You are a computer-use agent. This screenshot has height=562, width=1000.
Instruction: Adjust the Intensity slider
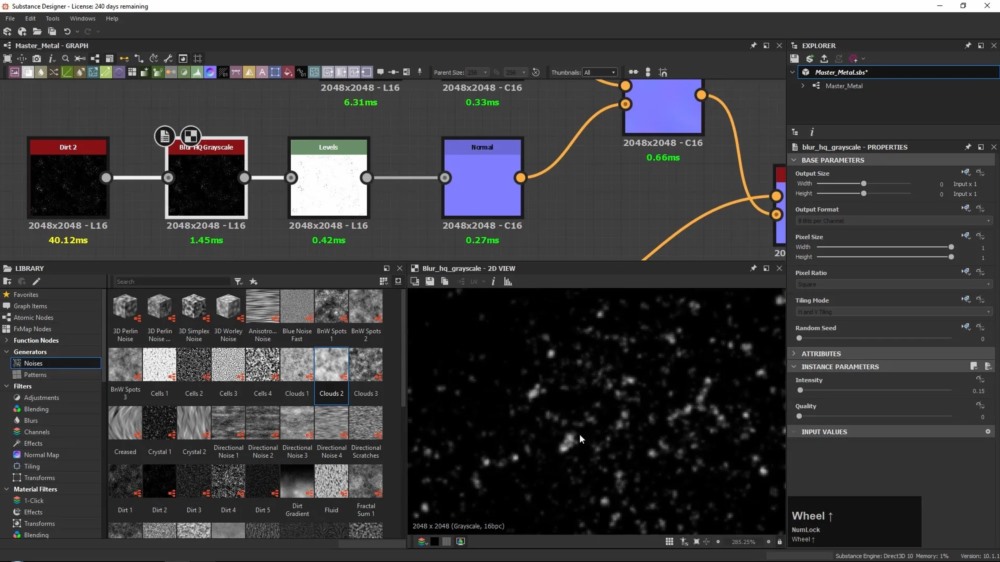[875, 390]
